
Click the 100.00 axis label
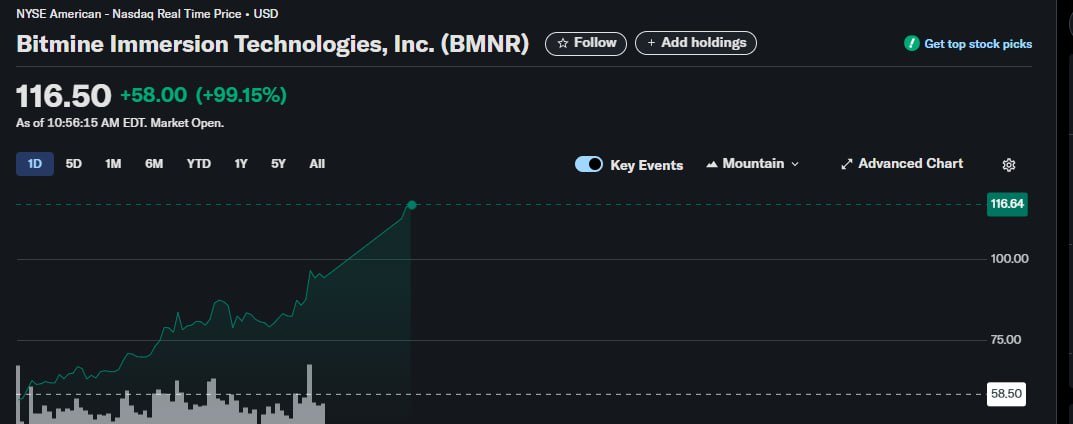(x=1009, y=259)
